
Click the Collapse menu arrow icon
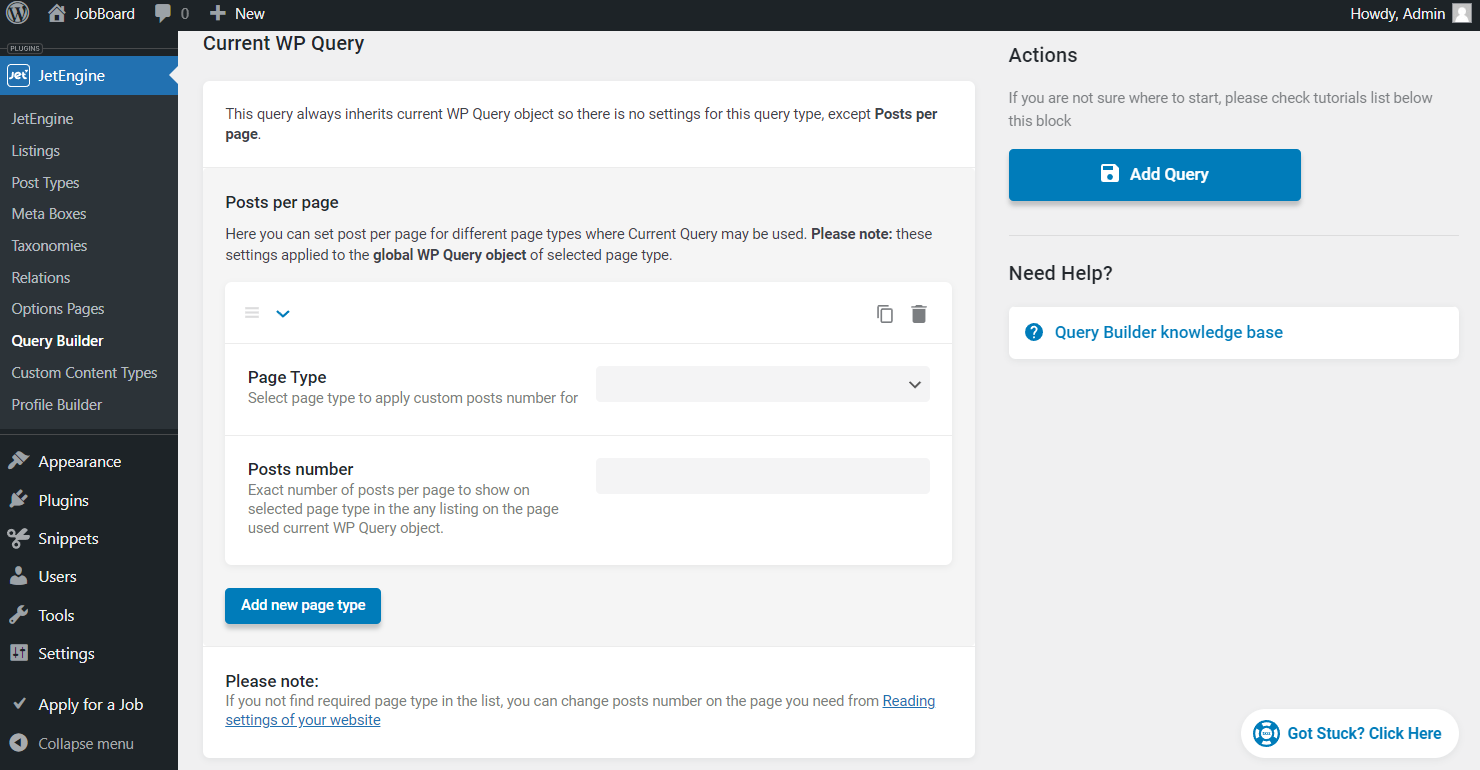pyautogui.click(x=18, y=743)
